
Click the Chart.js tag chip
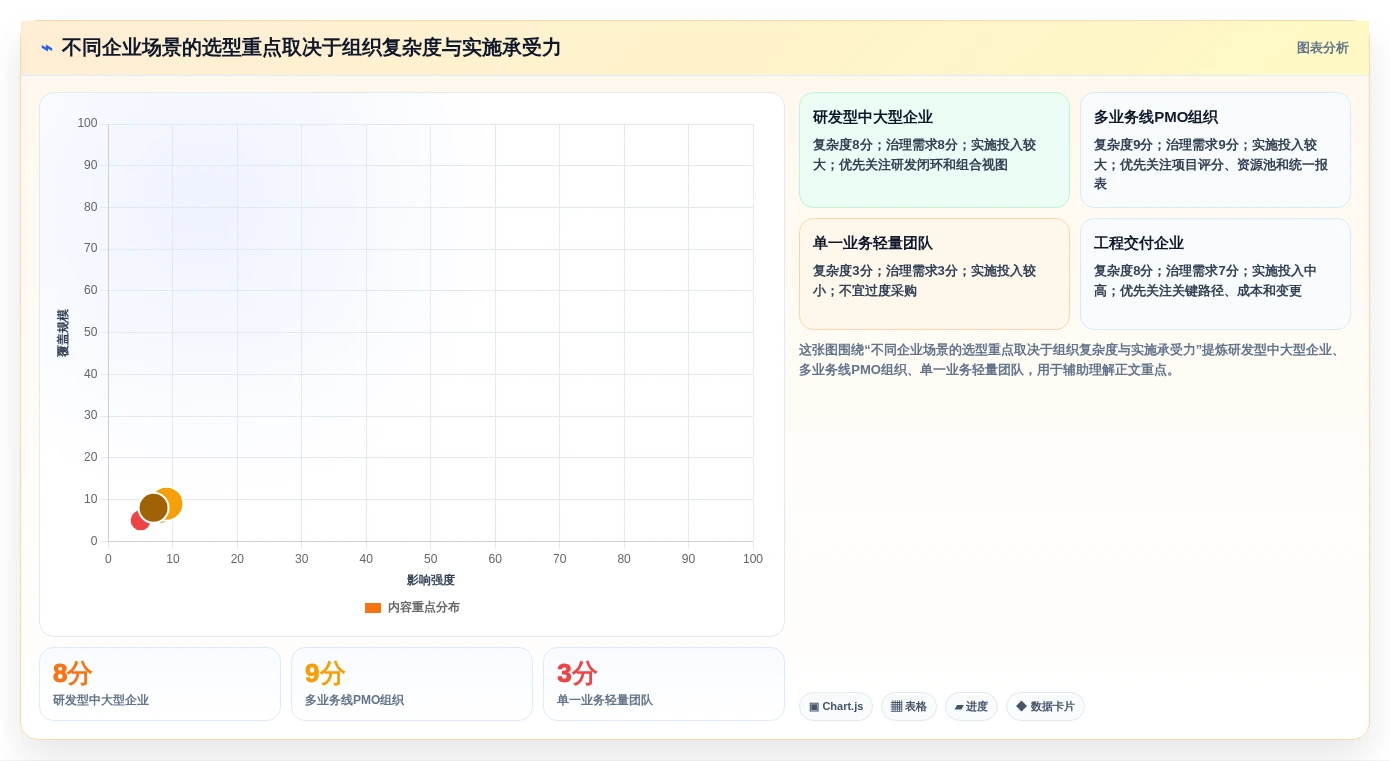[836, 706]
